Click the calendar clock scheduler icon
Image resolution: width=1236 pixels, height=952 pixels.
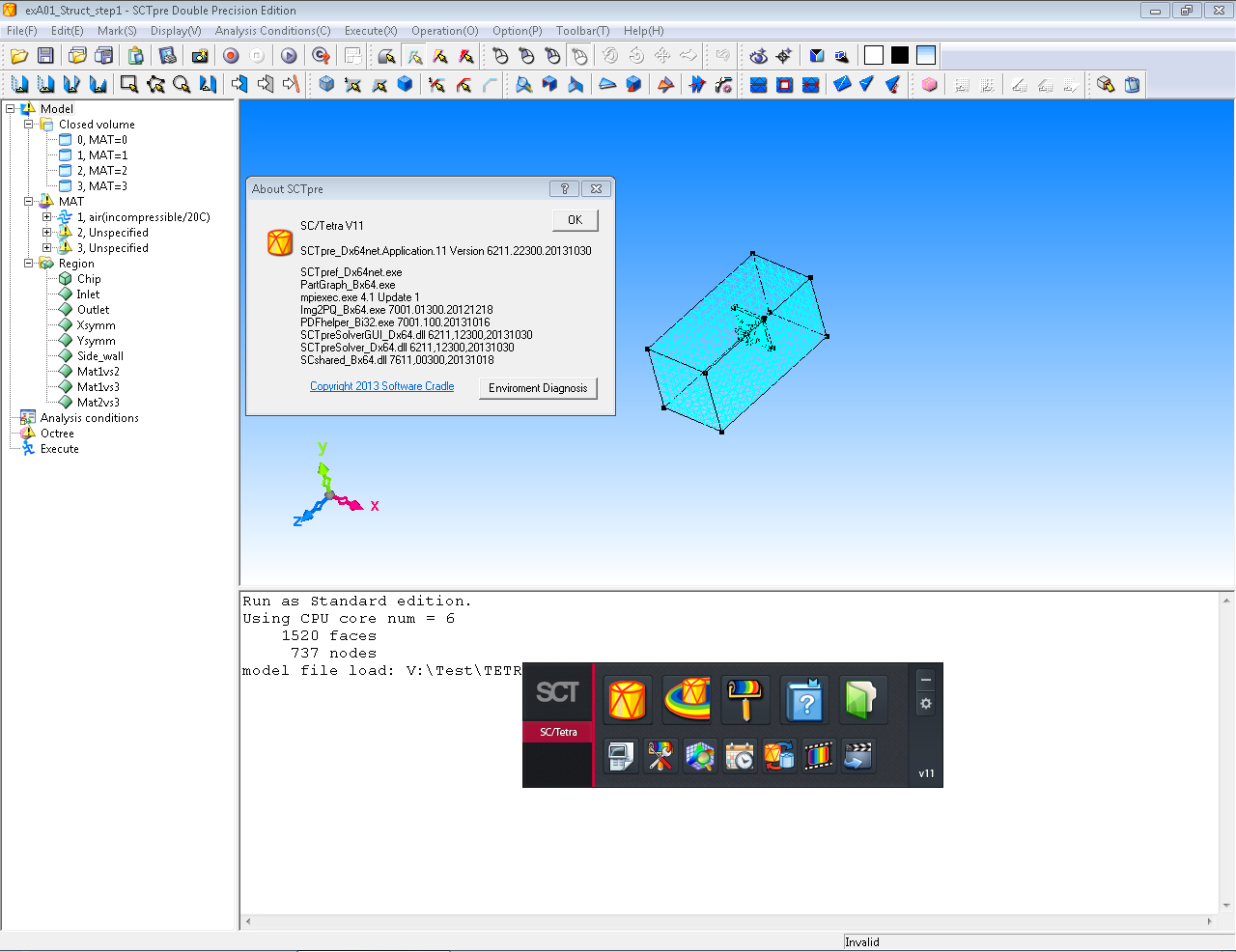[x=740, y=756]
